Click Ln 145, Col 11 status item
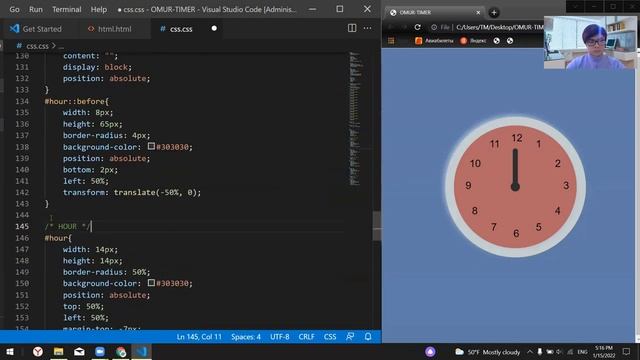640x360 pixels. click(199, 337)
